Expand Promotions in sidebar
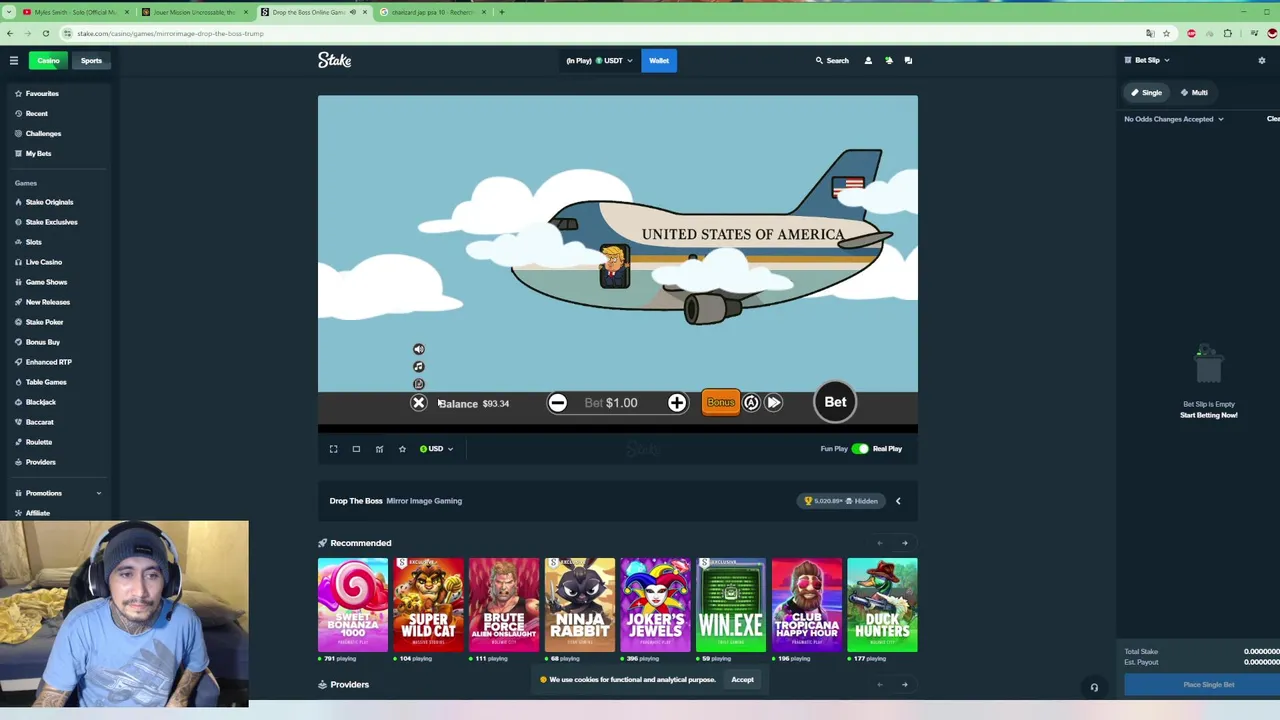Viewport: 1280px width, 720px height. [x=57, y=493]
